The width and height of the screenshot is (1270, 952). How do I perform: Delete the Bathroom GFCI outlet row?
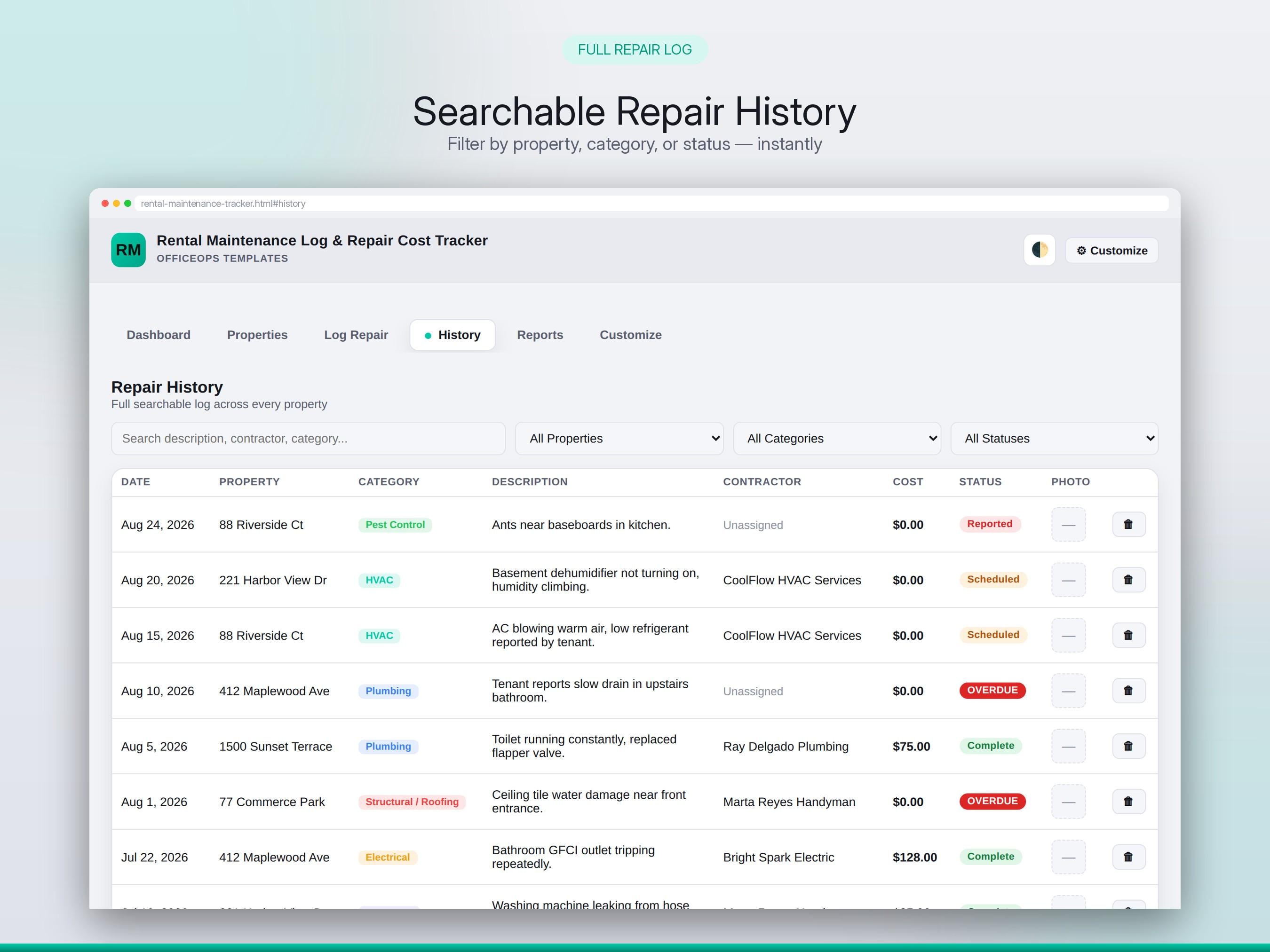pyautogui.click(x=1129, y=857)
